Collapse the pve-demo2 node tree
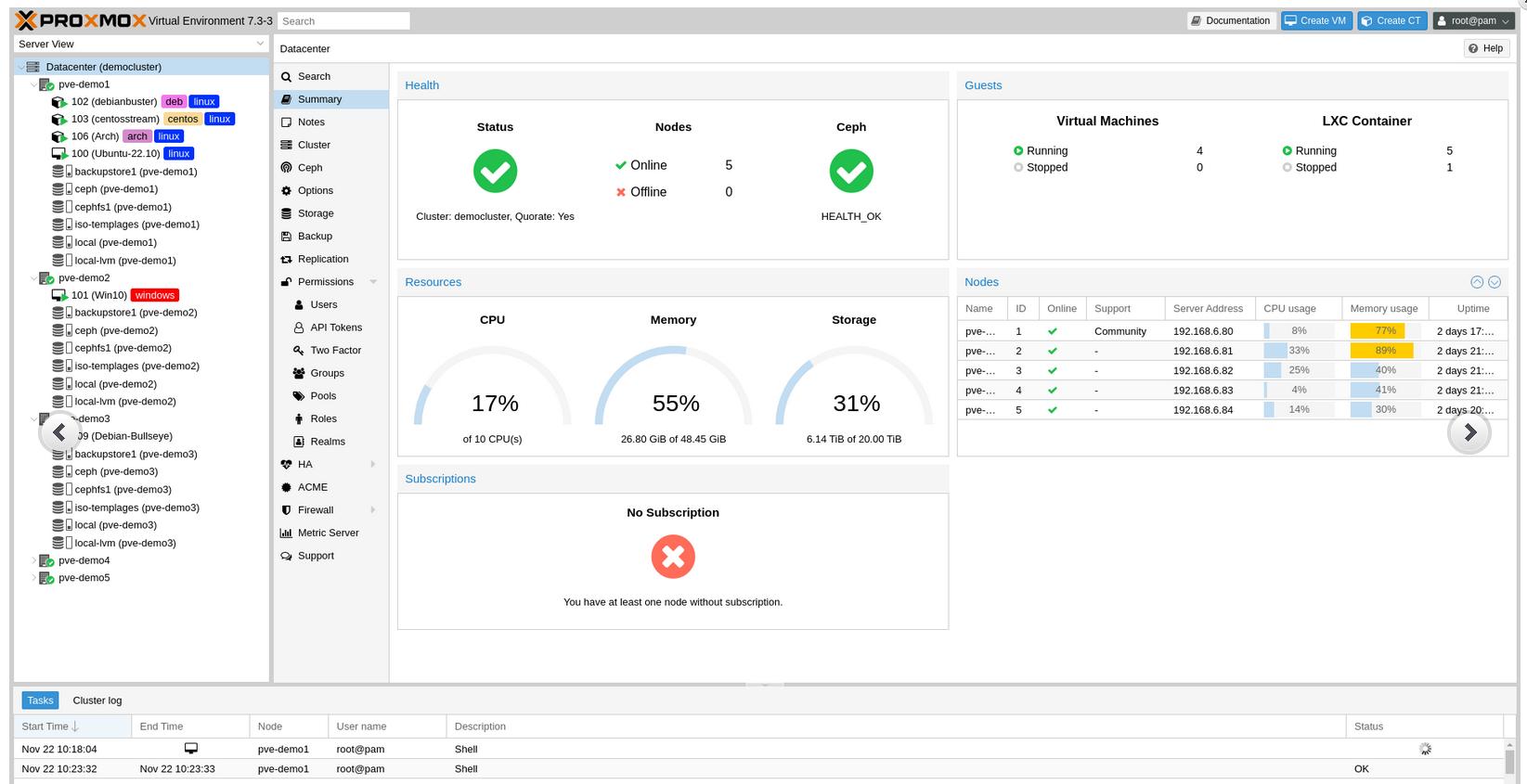The image size is (1527, 784). (33, 278)
